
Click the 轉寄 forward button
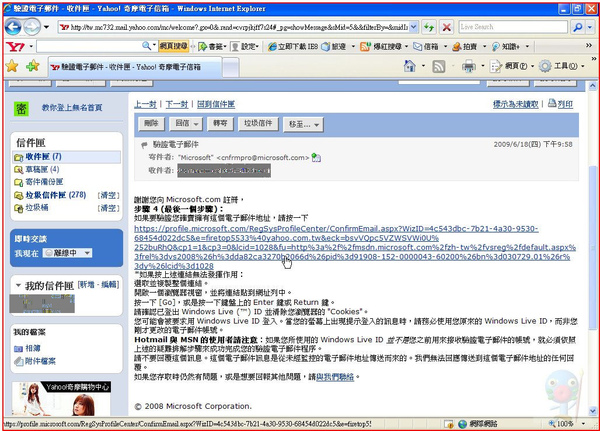coord(220,124)
